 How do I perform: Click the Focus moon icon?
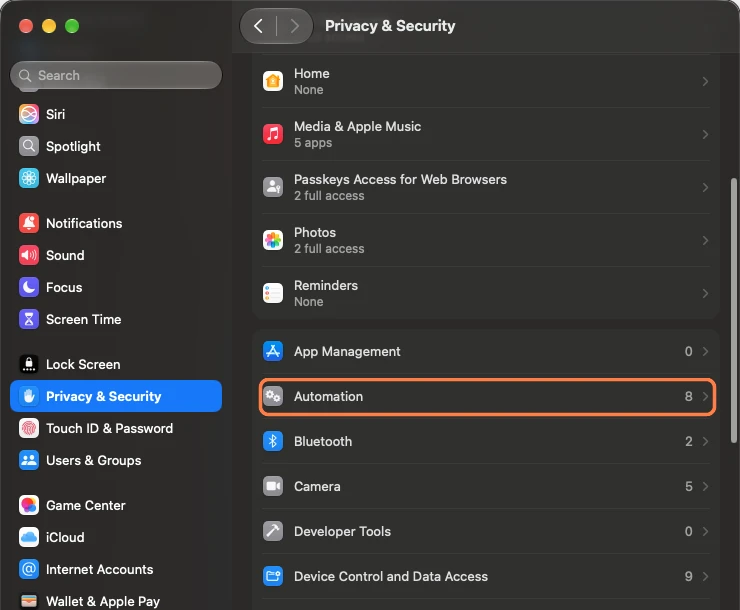pos(29,287)
